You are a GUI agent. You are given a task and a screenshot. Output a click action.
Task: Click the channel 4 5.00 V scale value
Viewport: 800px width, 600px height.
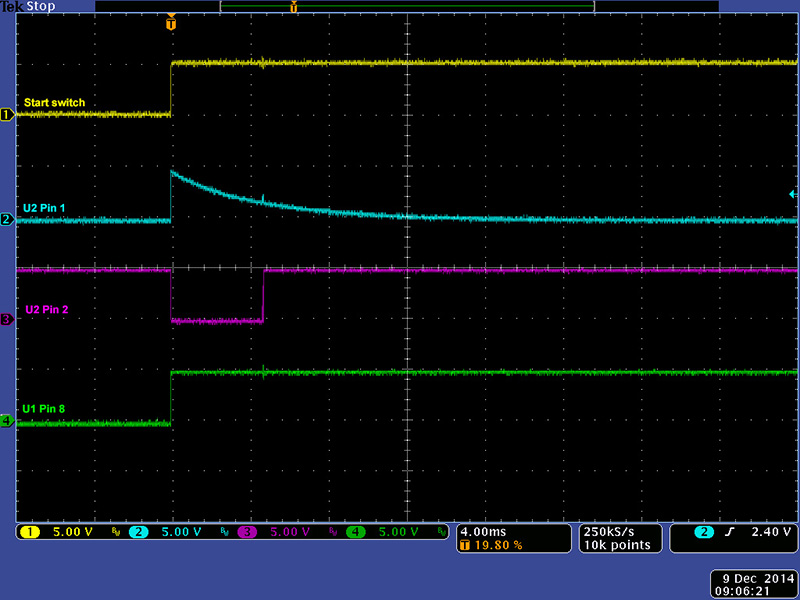coord(398,532)
